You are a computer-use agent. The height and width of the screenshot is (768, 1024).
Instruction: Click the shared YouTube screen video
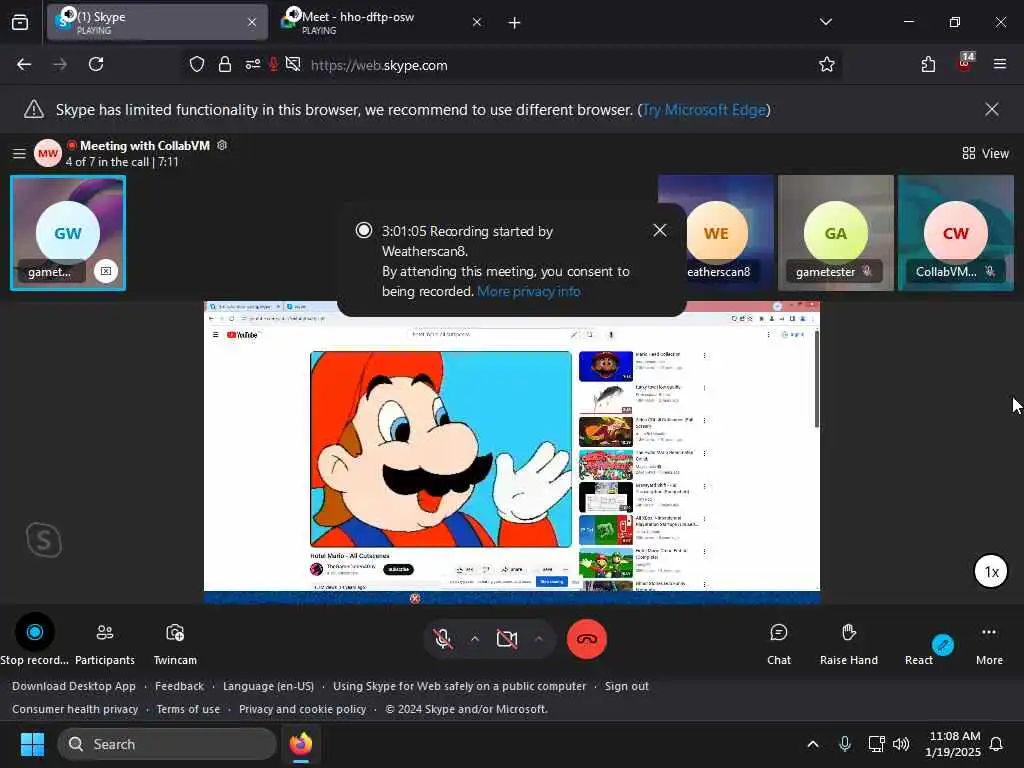(x=441, y=449)
